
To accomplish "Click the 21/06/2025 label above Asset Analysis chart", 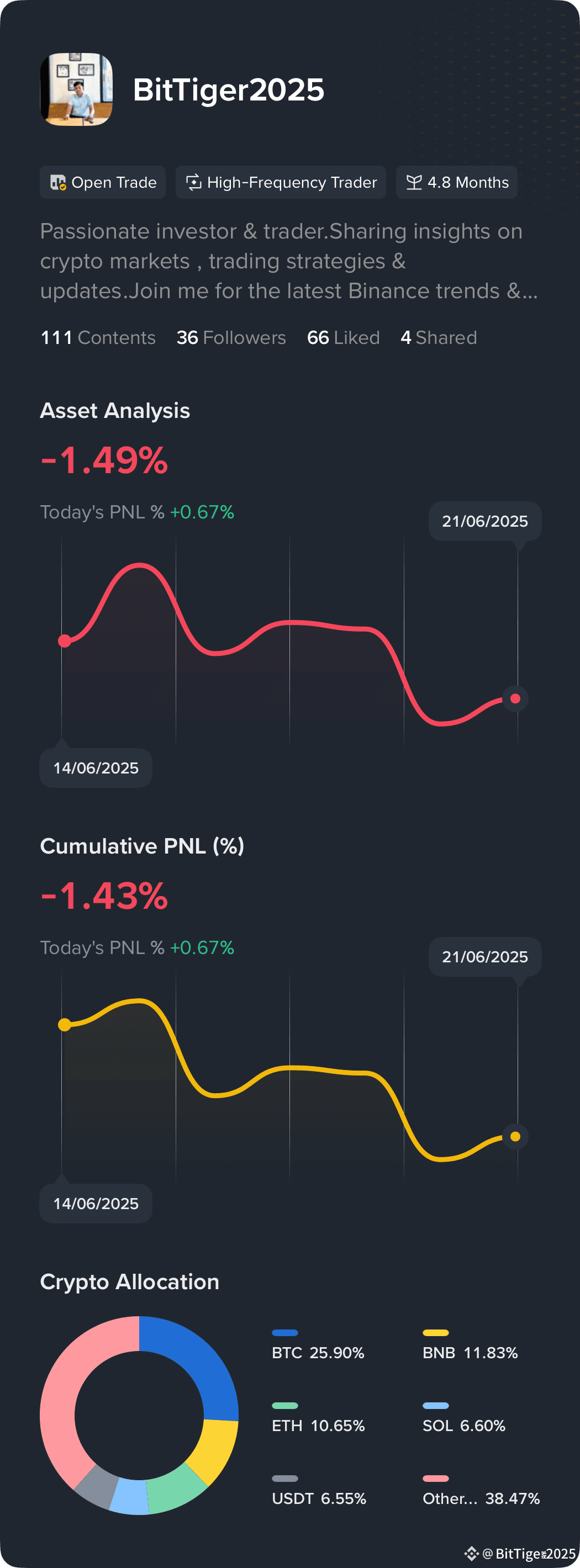I will (x=485, y=521).
